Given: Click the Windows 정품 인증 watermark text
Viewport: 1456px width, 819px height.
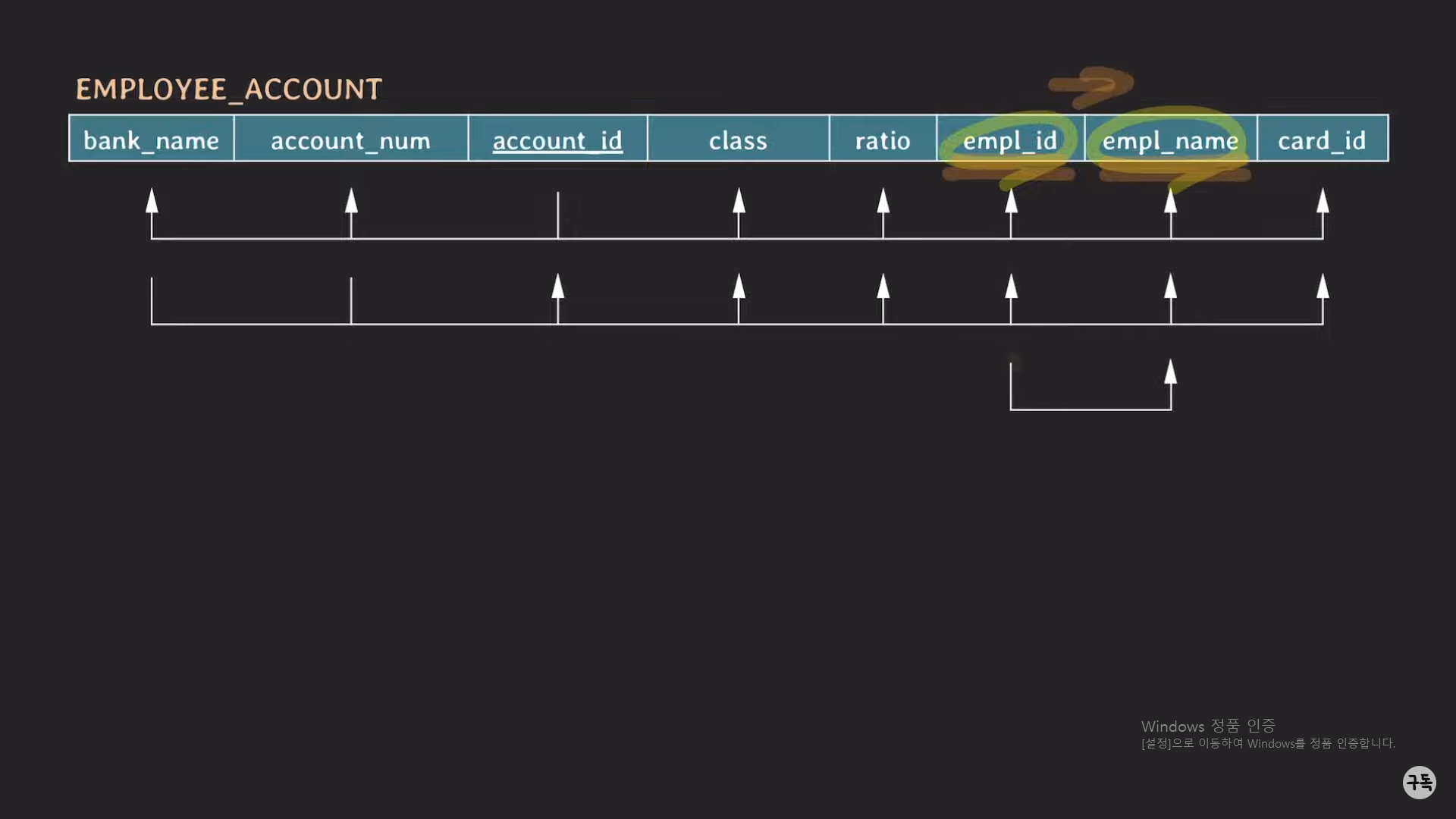Looking at the screenshot, I should click(1207, 726).
